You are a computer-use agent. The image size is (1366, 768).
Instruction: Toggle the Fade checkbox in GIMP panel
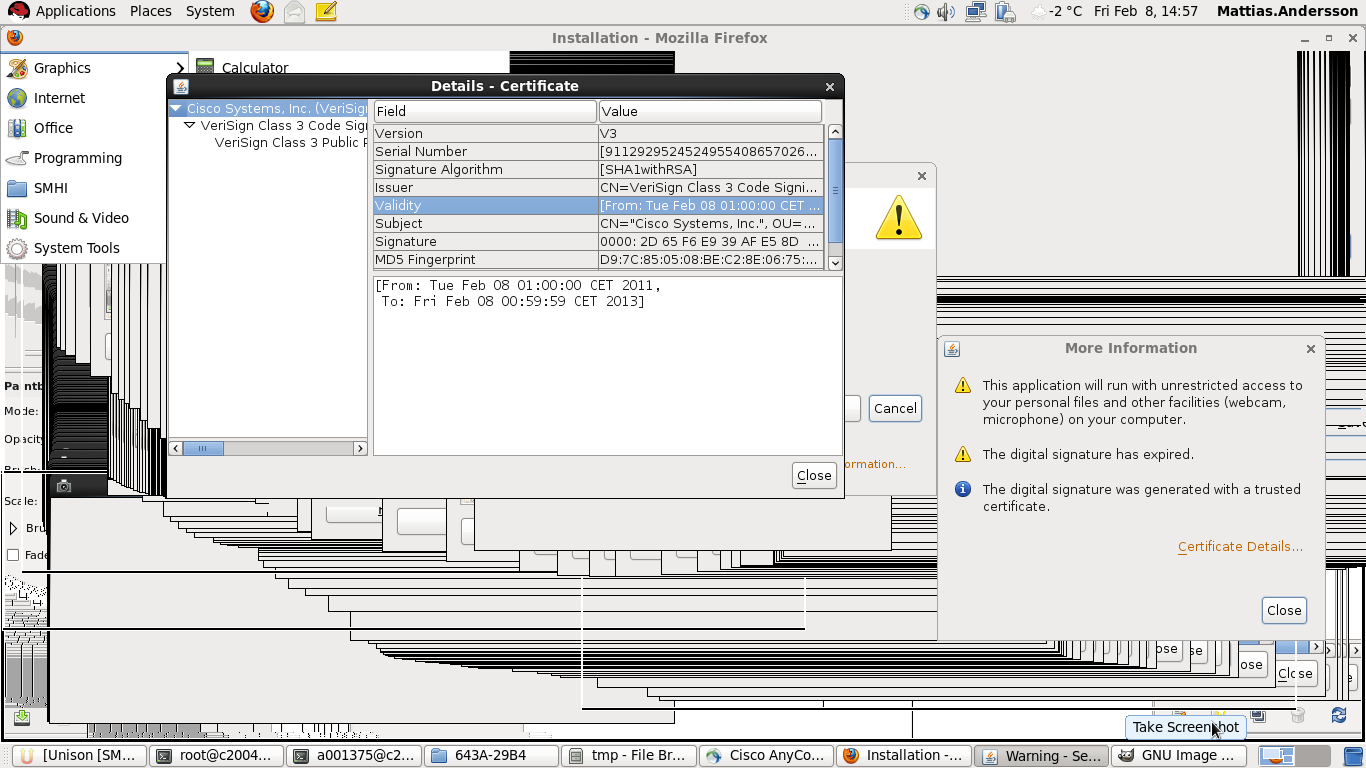(13, 555)
